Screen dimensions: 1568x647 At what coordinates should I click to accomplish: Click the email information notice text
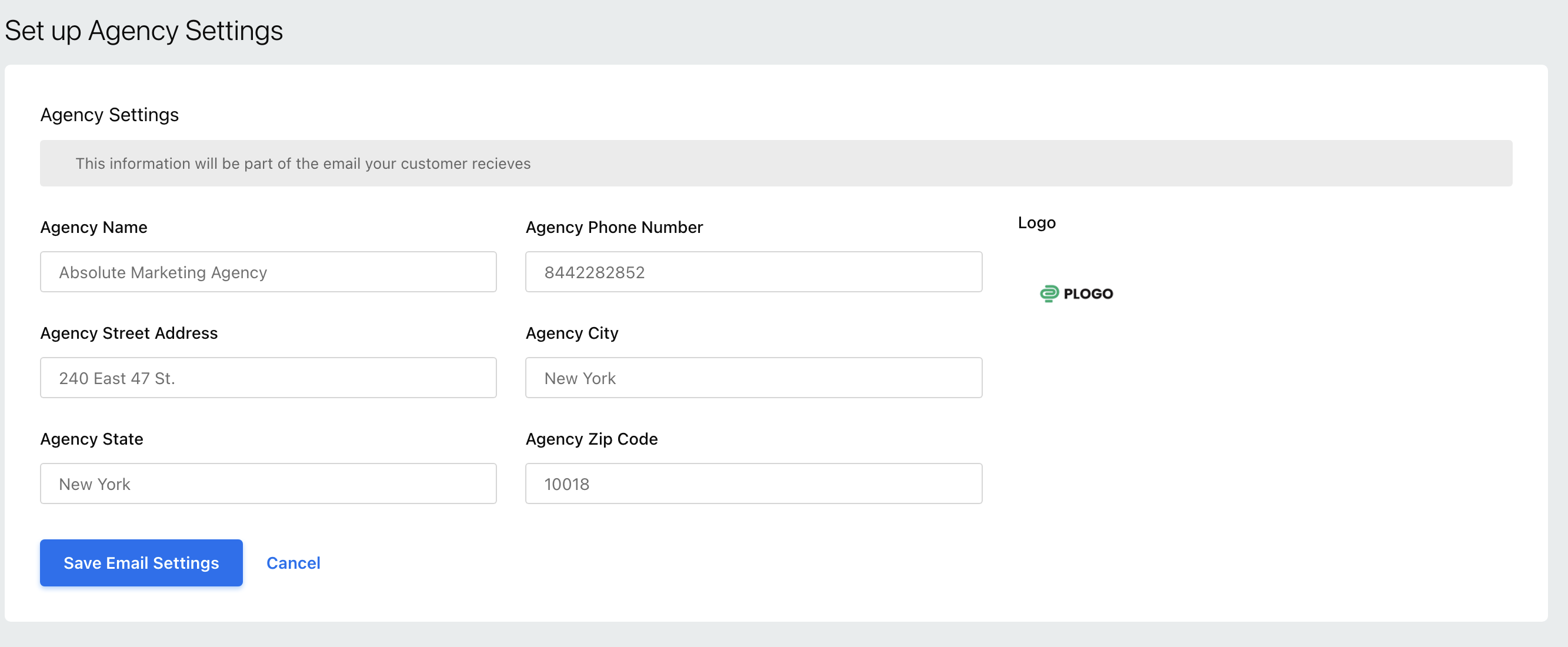tap(303, 164)
